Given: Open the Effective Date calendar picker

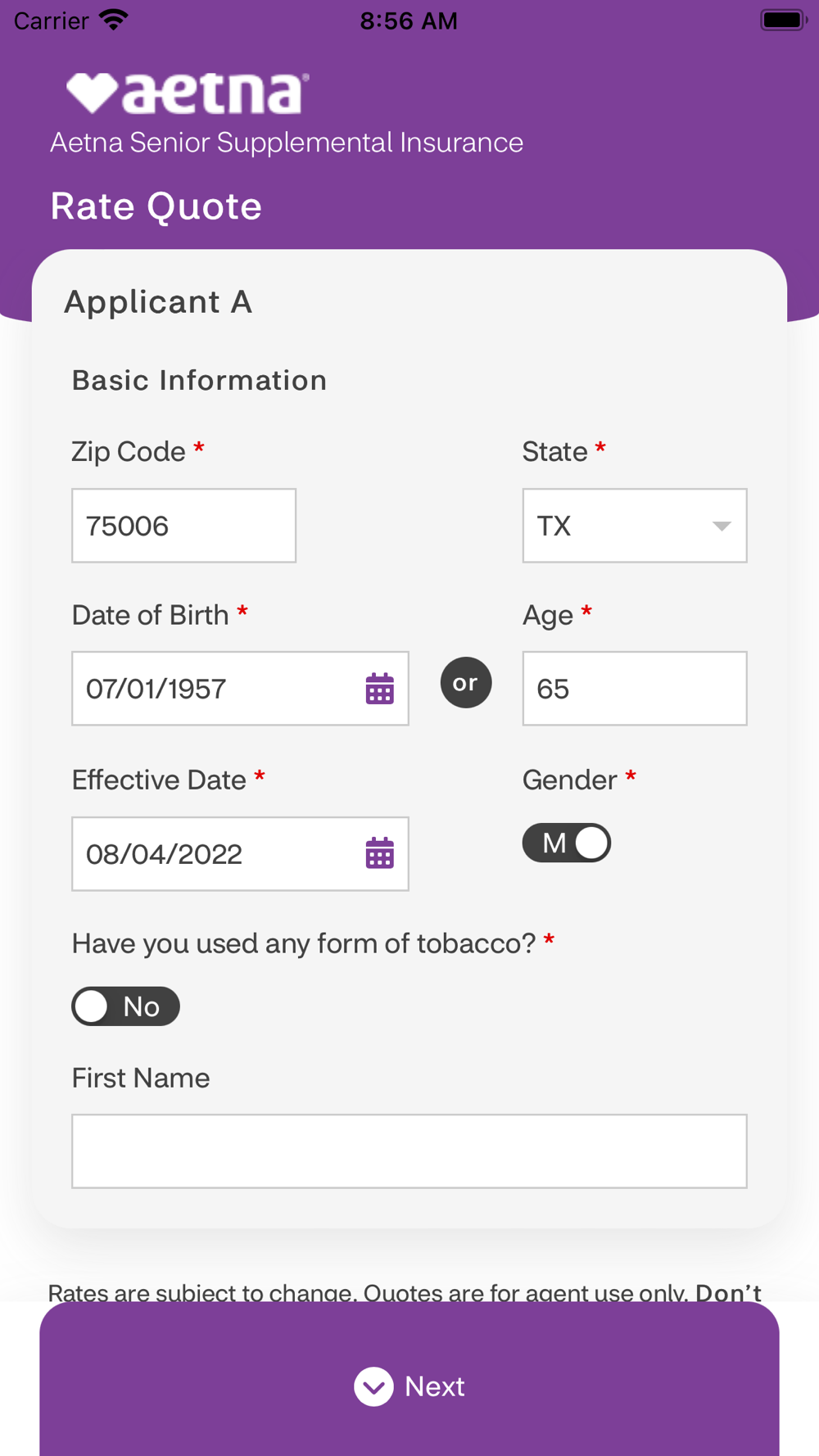Looking at the screenshot, I should coord(379,853).
